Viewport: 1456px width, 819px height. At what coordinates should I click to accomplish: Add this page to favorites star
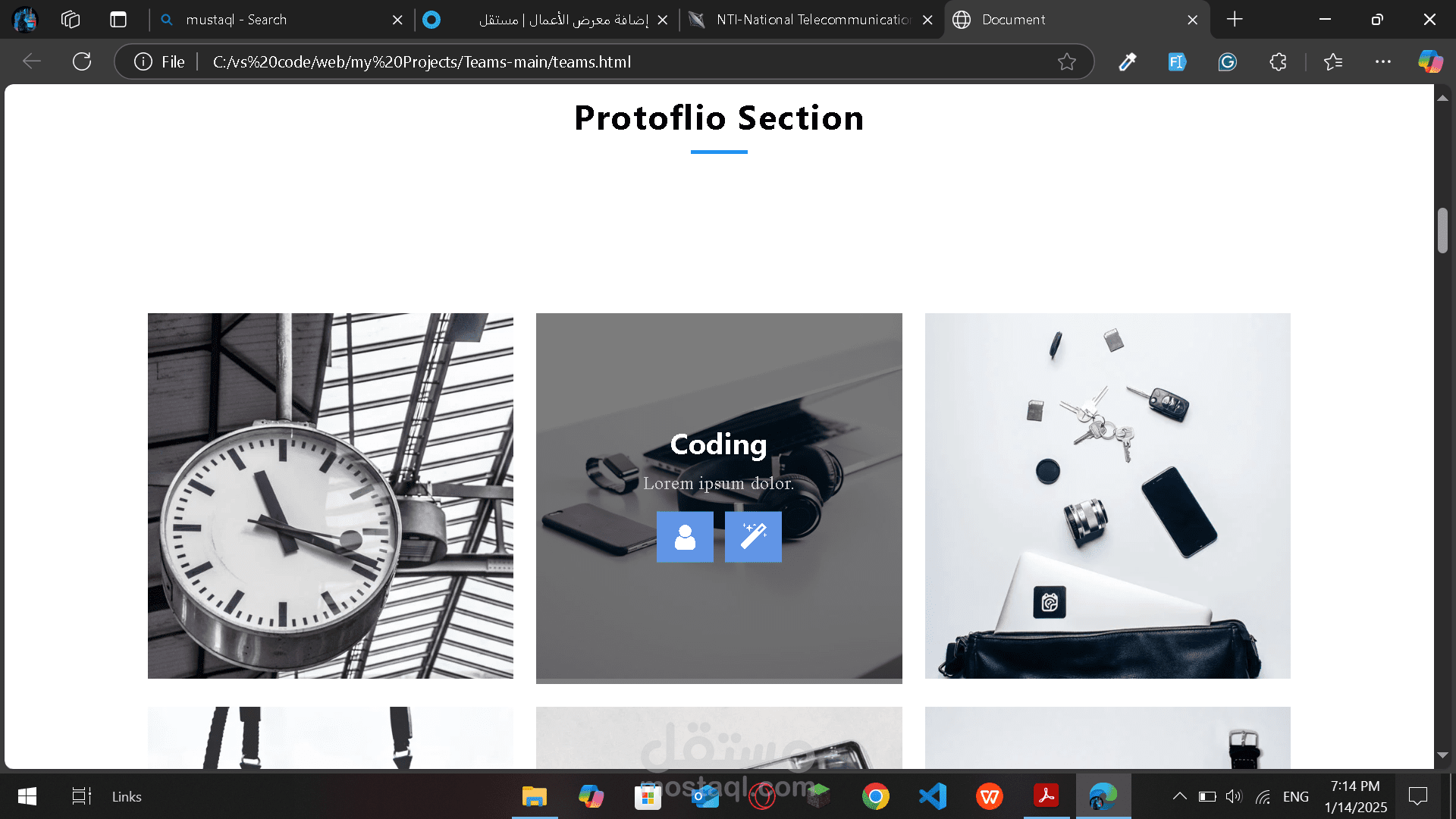point(1067,61)
